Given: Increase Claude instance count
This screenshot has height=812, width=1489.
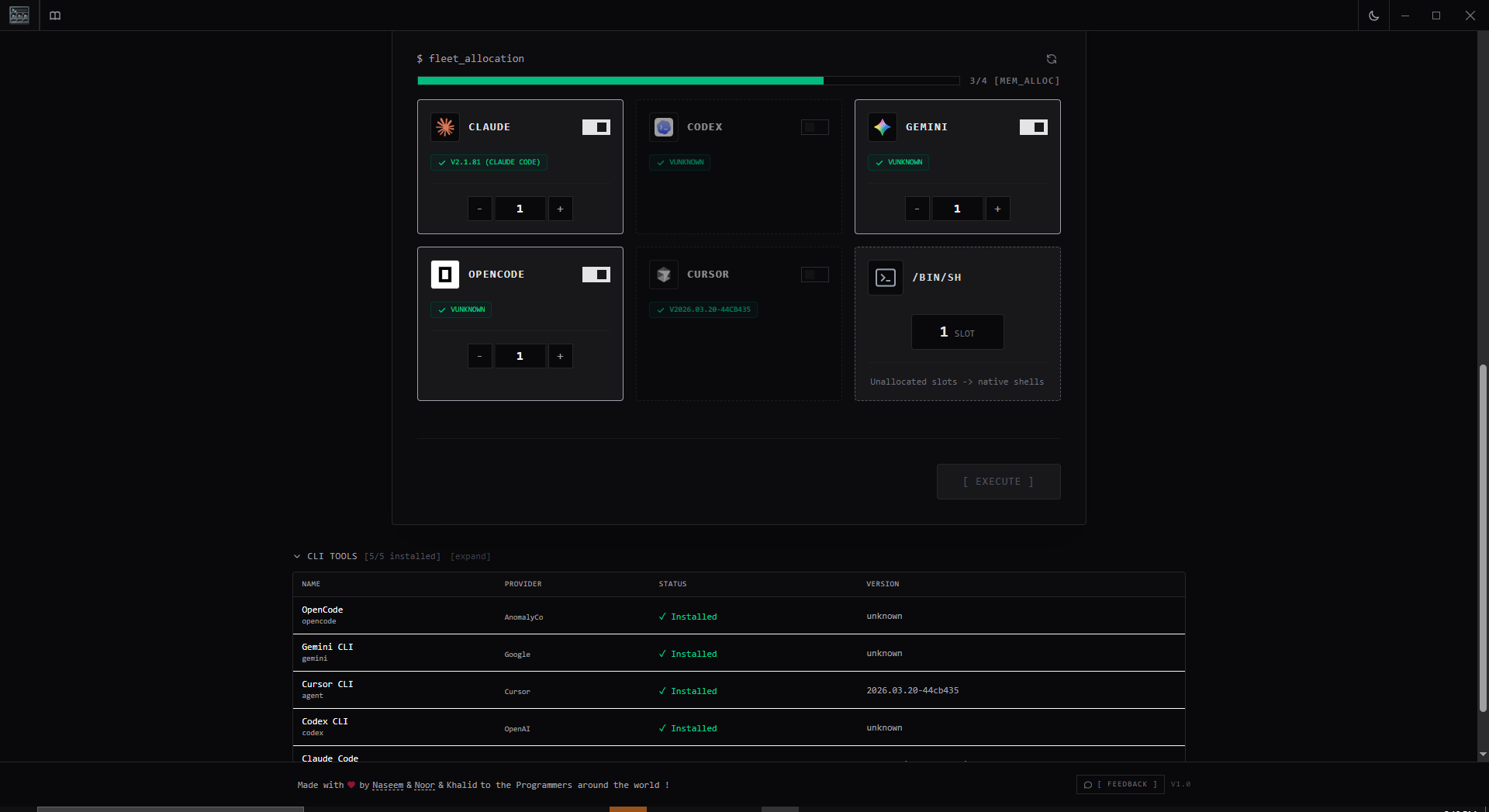Looking at the screenshot, I should [561, 209].
